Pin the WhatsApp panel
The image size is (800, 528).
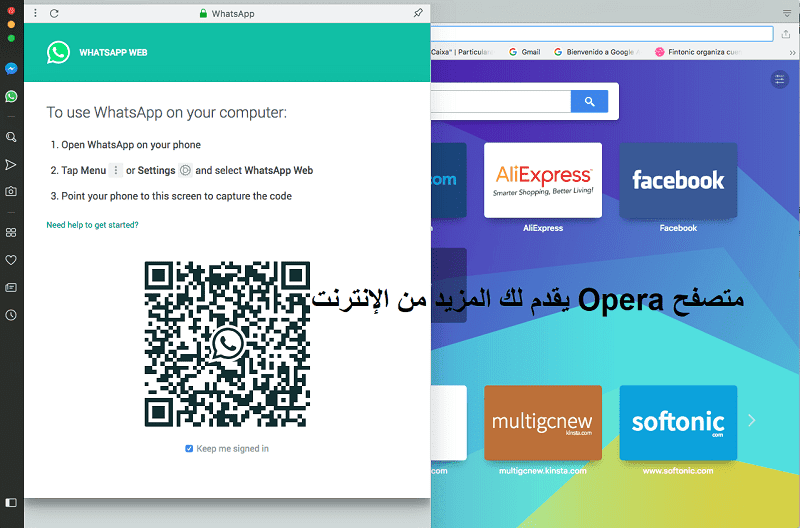pos(418,13)
